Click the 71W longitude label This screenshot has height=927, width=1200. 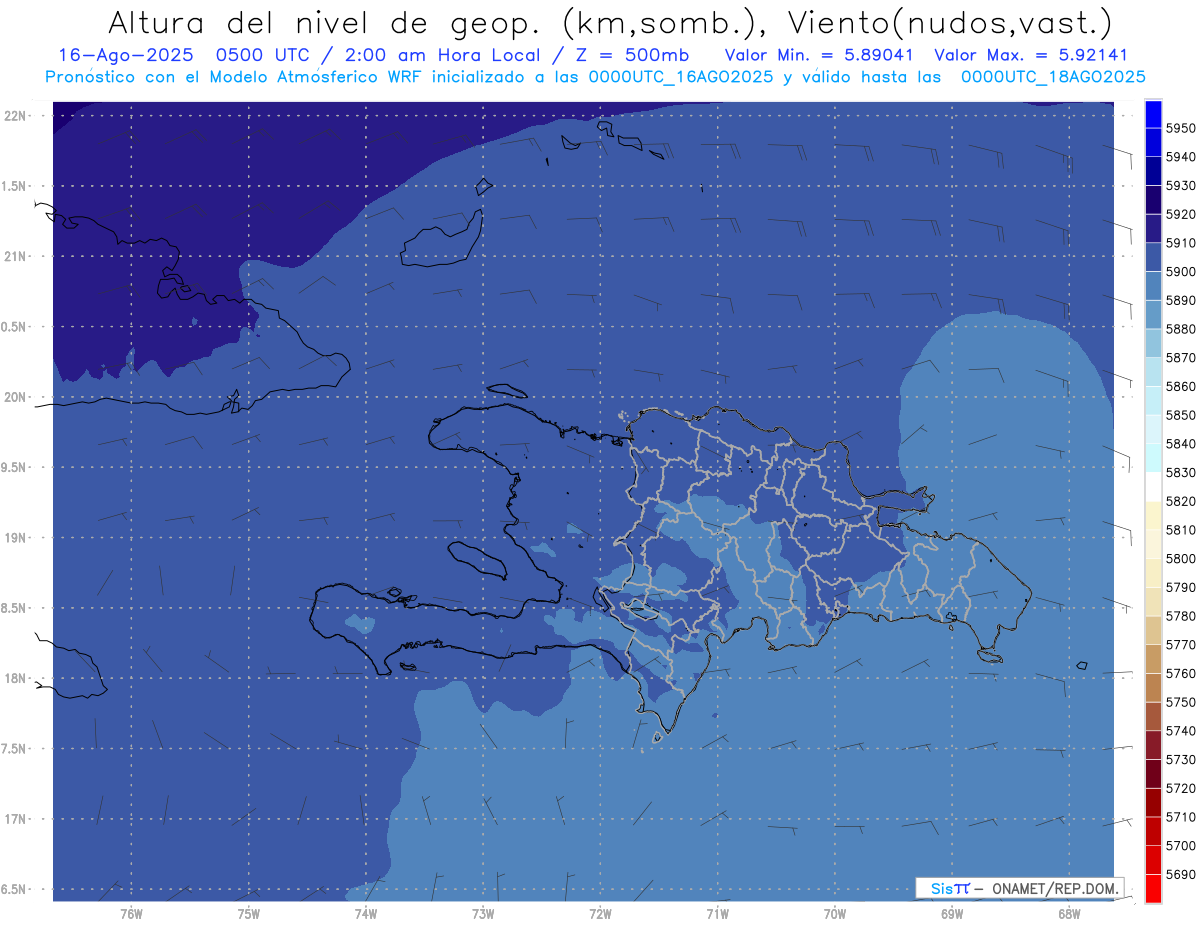717,913
